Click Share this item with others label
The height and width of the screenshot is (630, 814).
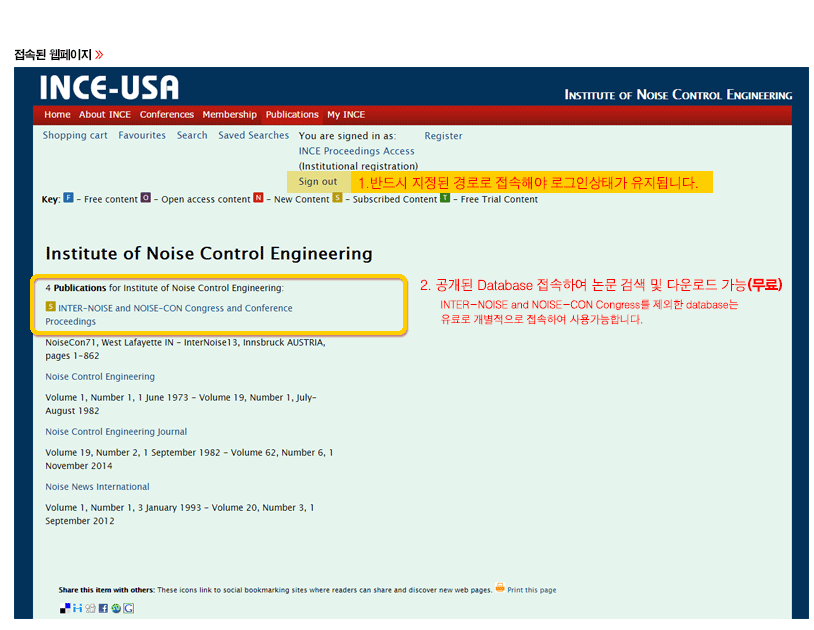coord(106,590)
